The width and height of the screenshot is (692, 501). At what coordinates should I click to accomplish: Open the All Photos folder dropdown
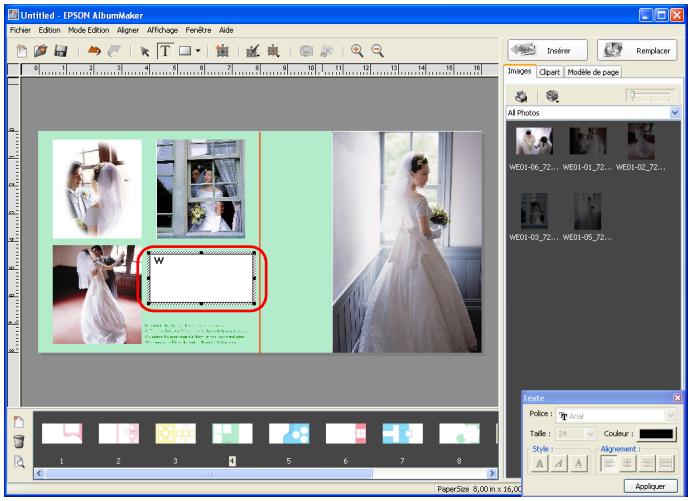[x=675, y=113]
